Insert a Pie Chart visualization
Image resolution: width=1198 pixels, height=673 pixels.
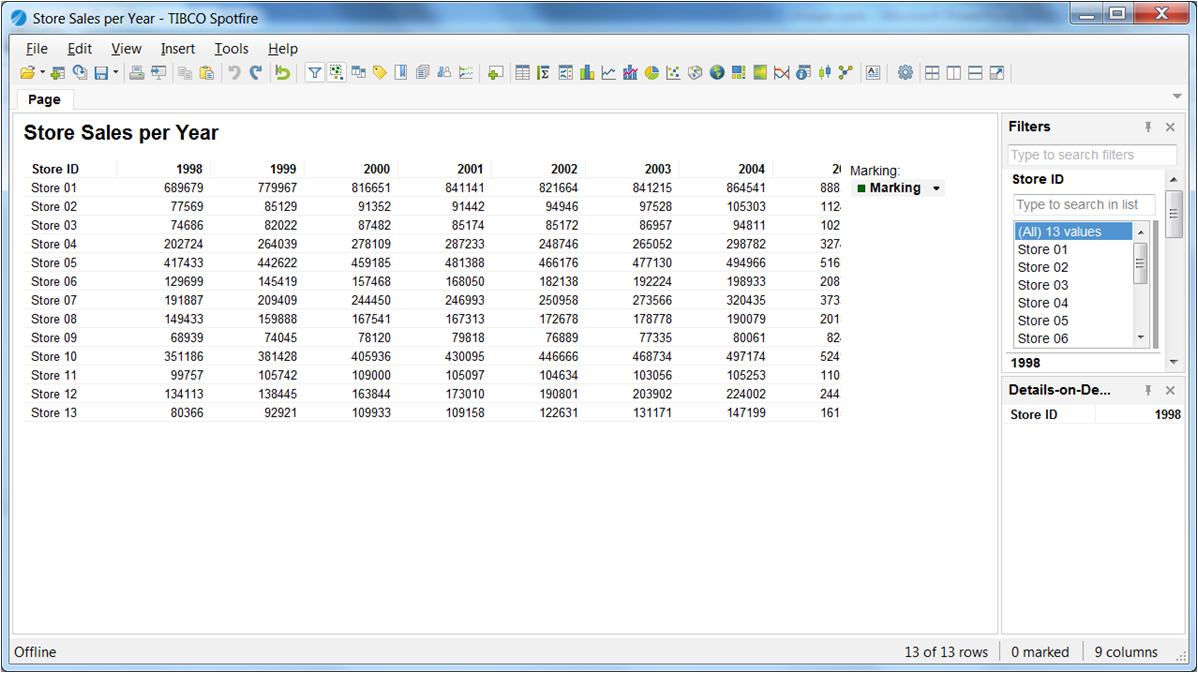(x=651, y=72)
